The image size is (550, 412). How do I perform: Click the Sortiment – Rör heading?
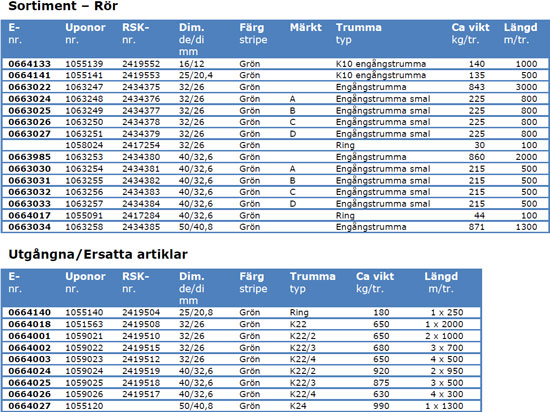tap(63, 6)
